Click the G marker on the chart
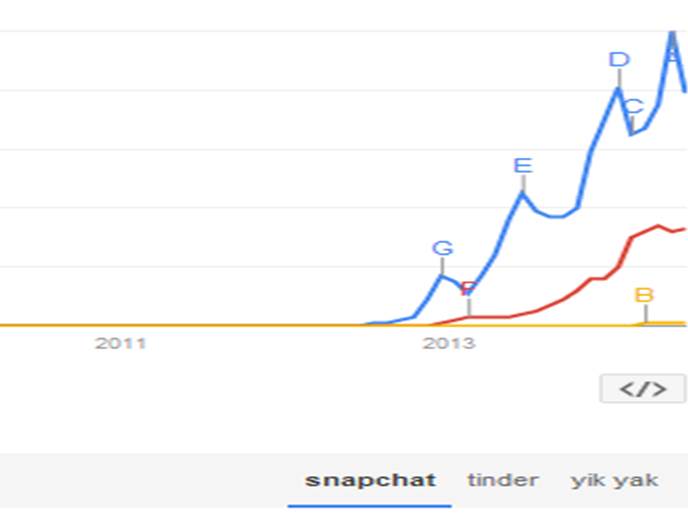Screen dimensions: 688x518 pyautogui.click(x=442, y=248)
